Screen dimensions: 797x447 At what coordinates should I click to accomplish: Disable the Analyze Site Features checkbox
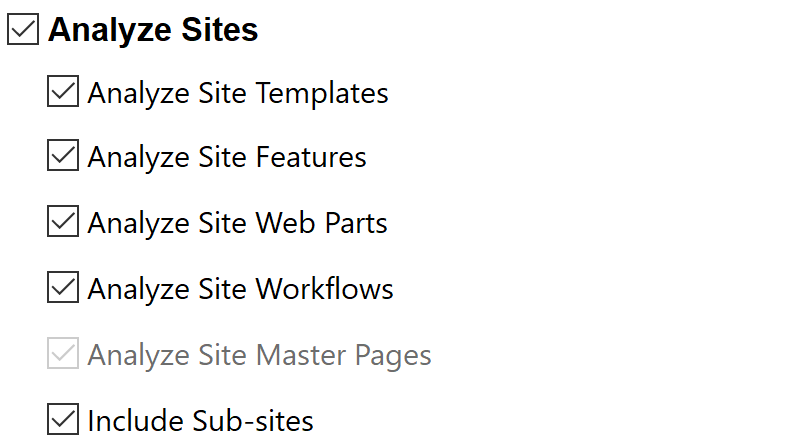click(x=63, y=157)
